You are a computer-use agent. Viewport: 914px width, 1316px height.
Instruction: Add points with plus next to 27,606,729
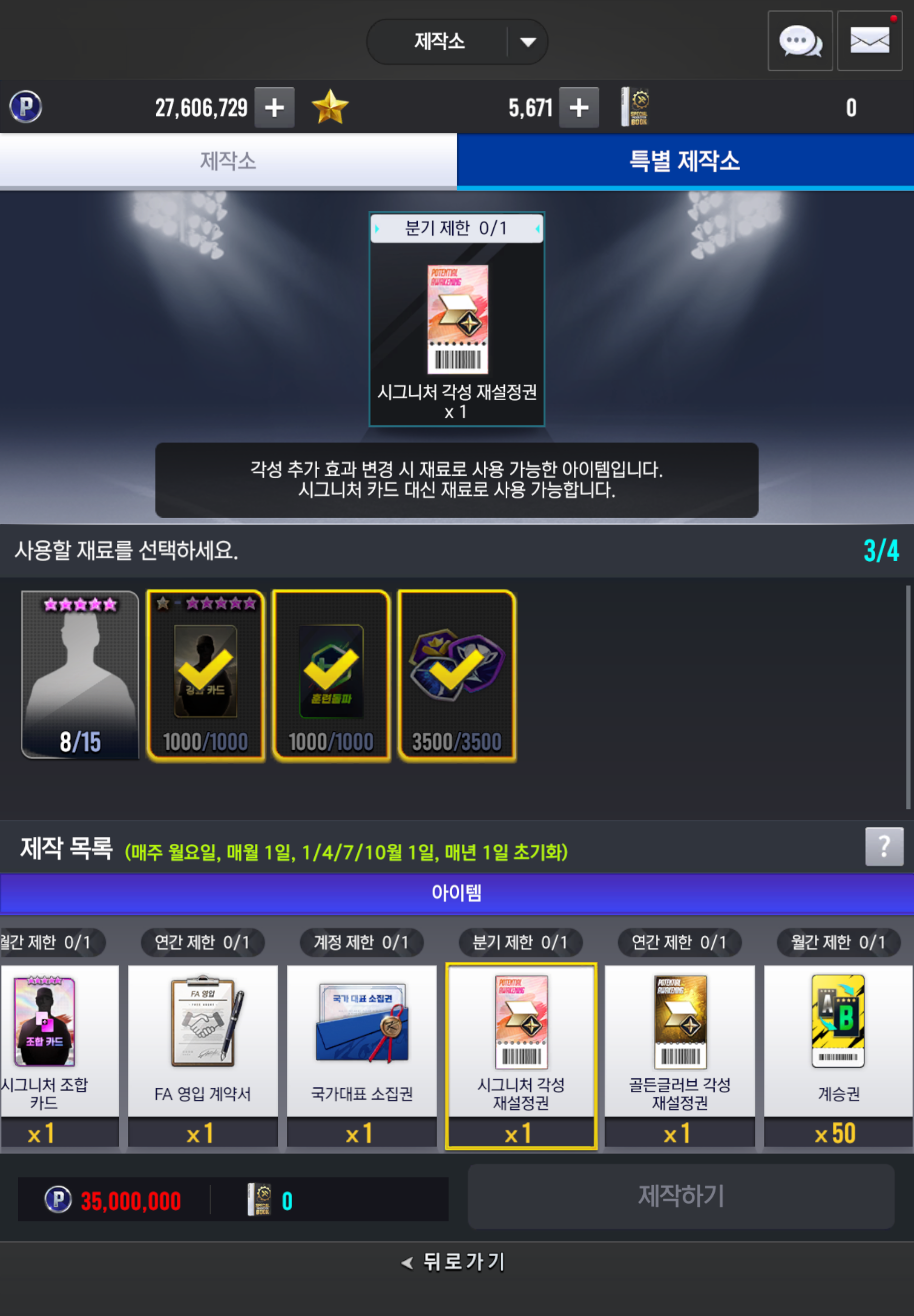pos(274,107)
